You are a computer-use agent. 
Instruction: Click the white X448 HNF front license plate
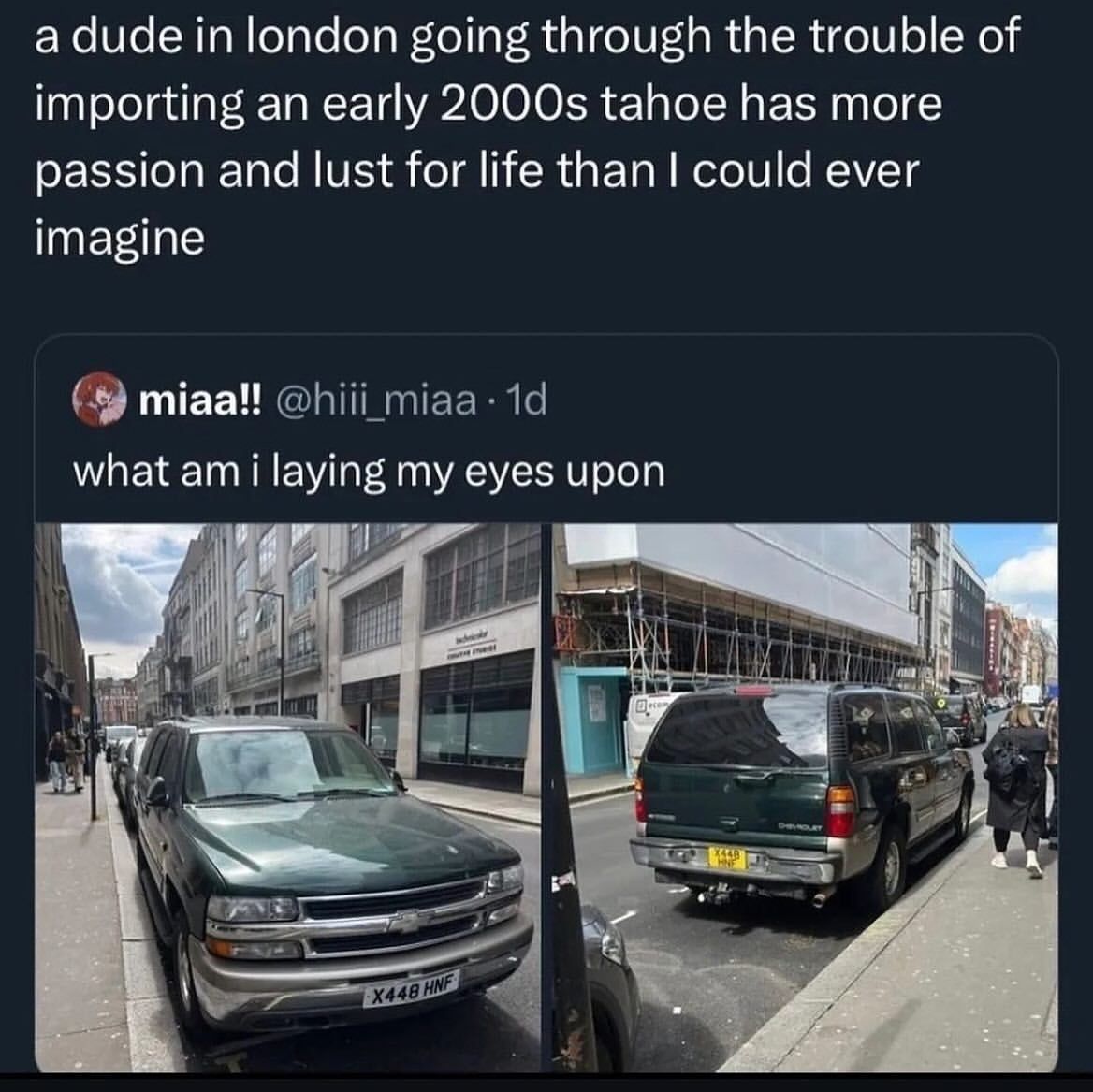pyautogui.click(x=412, y=989)
